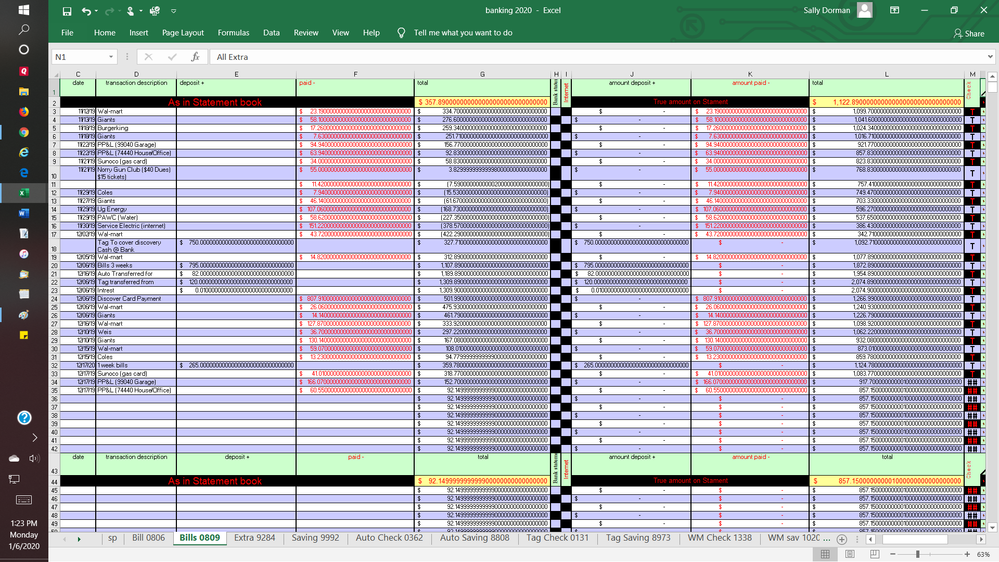
Task: Open File Explorer from the taskbar
Action: (x=24, y=91)
